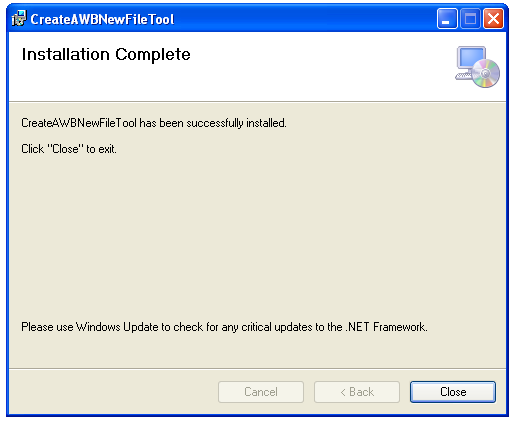Click the blue monitor in banner graphic
This screenshot has width=514, height=425.
(x=471, y=58)
